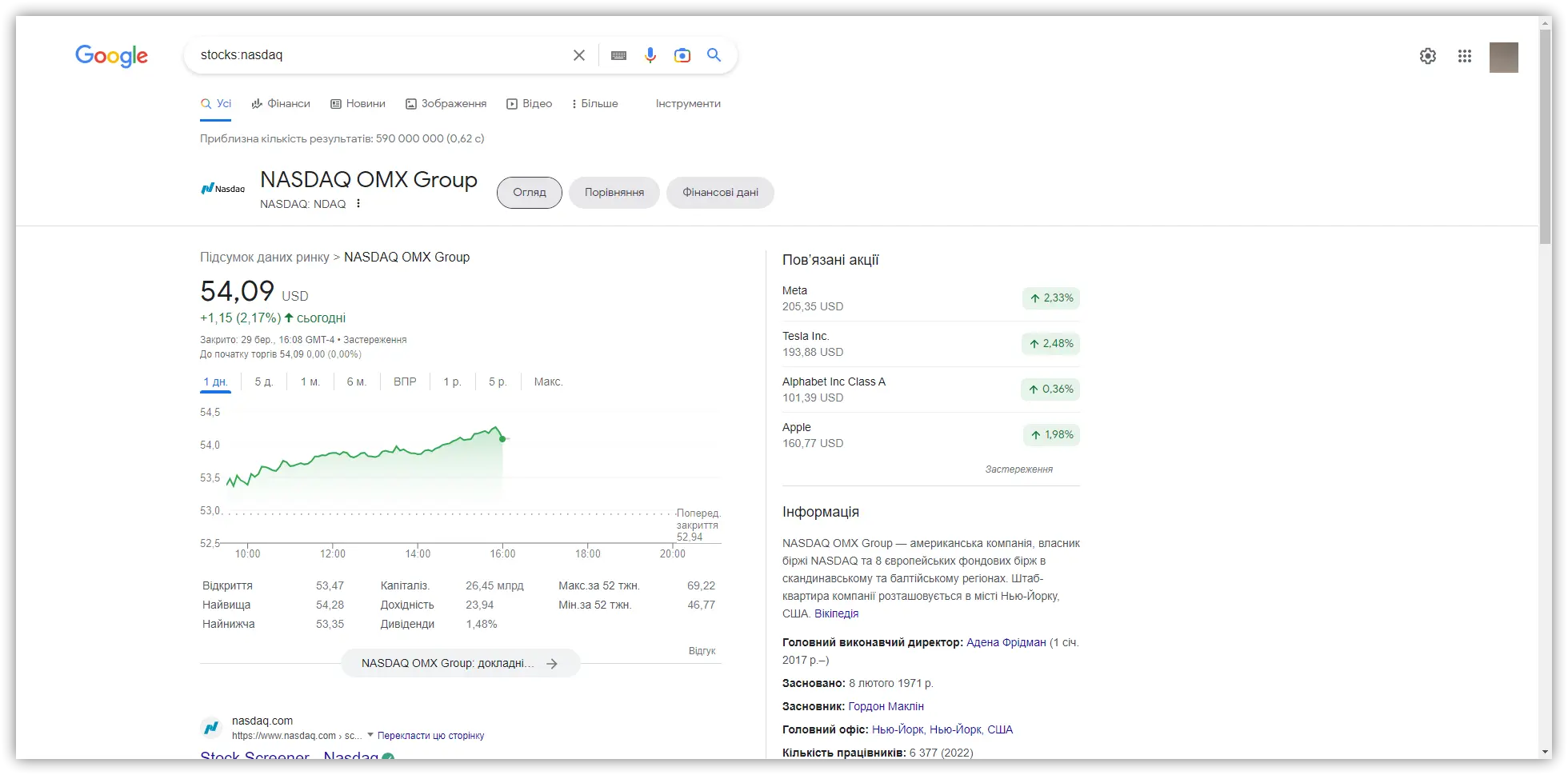
Task: Open Підсумок даних ринку breadcrumb link
Action: coord(265,258)
